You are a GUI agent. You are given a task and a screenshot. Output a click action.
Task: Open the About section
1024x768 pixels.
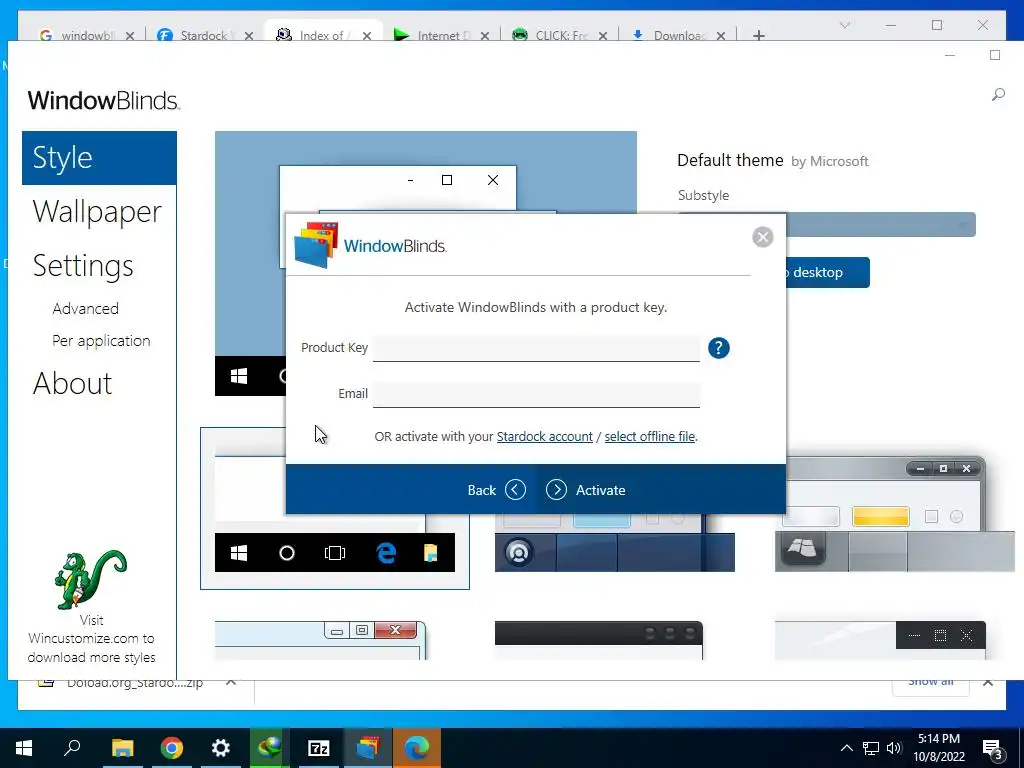point(72,383)
